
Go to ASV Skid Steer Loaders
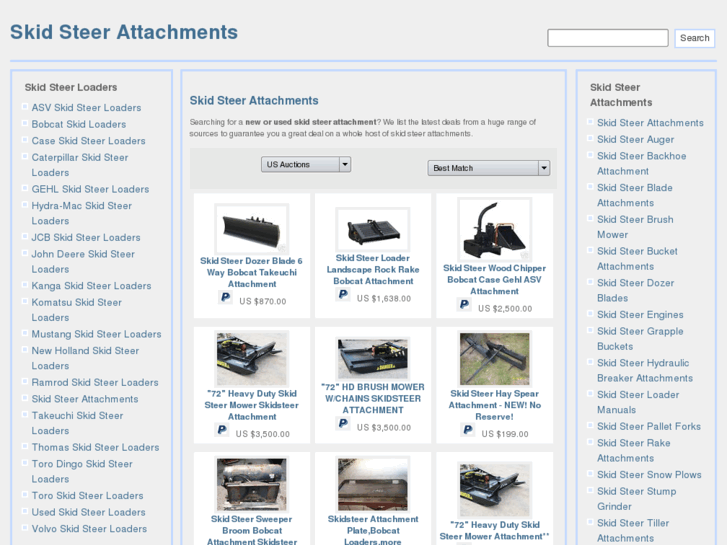86,108
